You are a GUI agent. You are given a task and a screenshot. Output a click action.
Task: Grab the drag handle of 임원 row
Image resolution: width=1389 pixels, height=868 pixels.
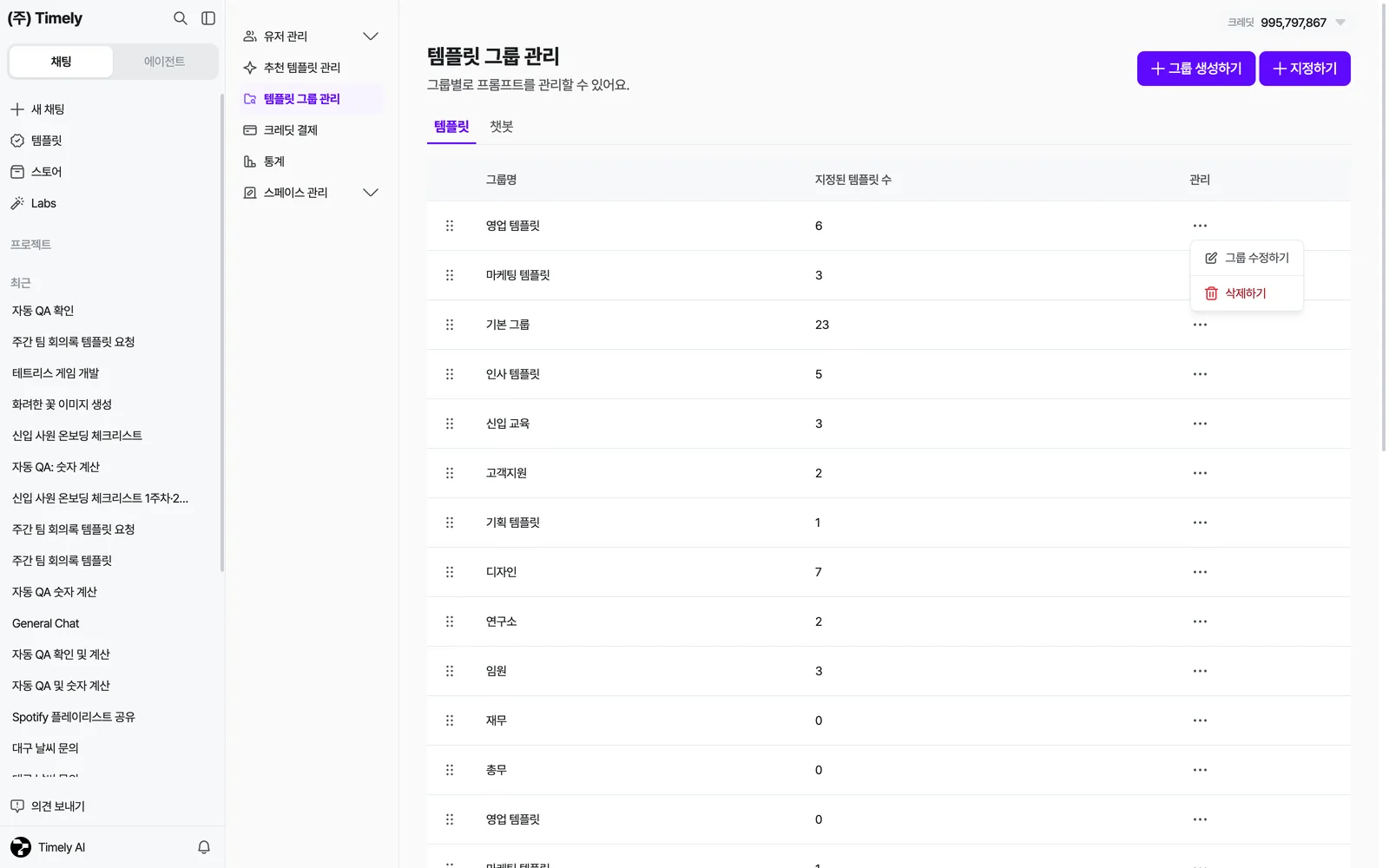(x=450, y=671)
